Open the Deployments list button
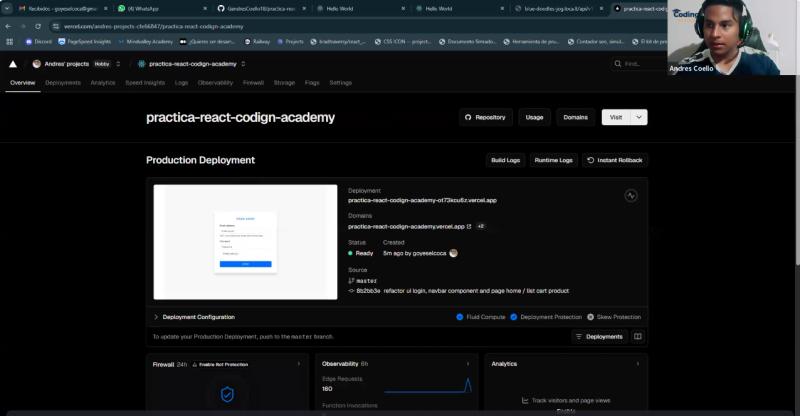 599,337
